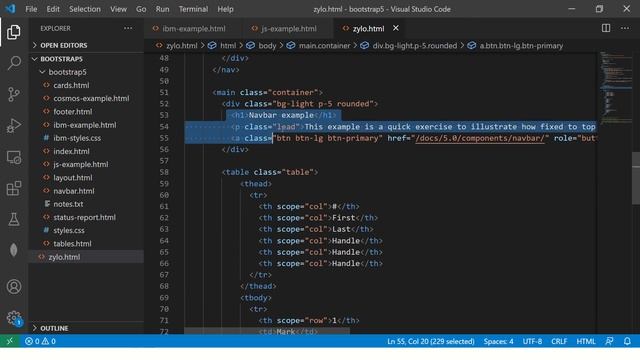Open the Accounts menu icon
The image size is (640, 360).
click(13, 287)
